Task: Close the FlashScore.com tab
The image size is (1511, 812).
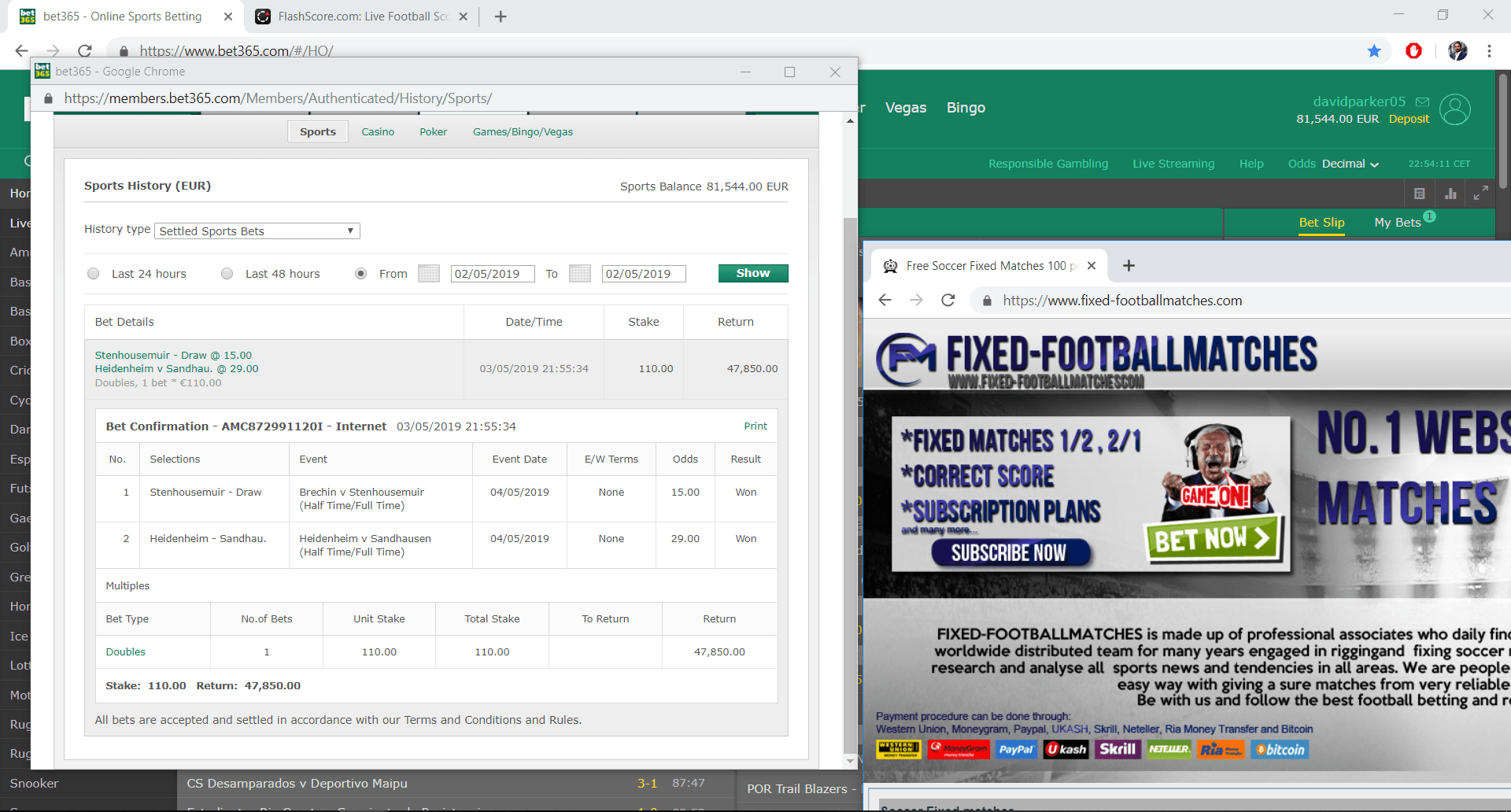Action: click(463, 17)
